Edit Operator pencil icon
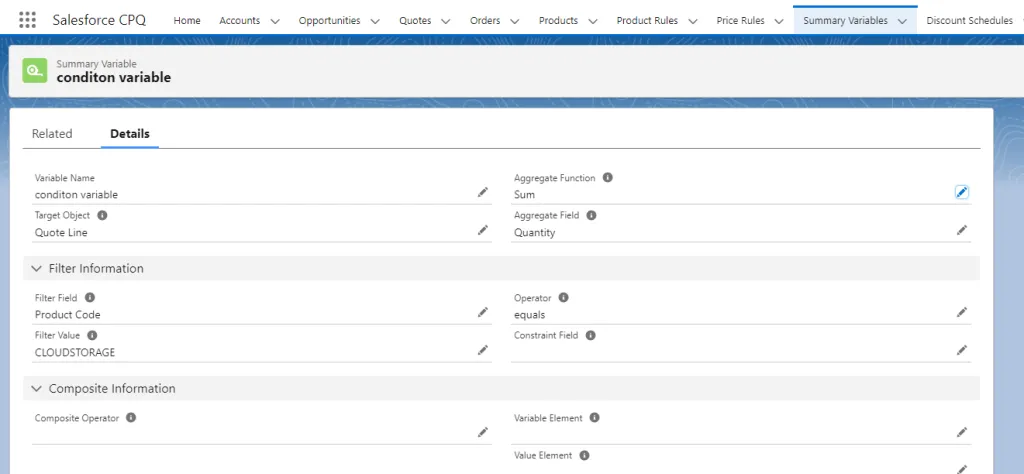1024x474 pixels. (x=962, y=312)
